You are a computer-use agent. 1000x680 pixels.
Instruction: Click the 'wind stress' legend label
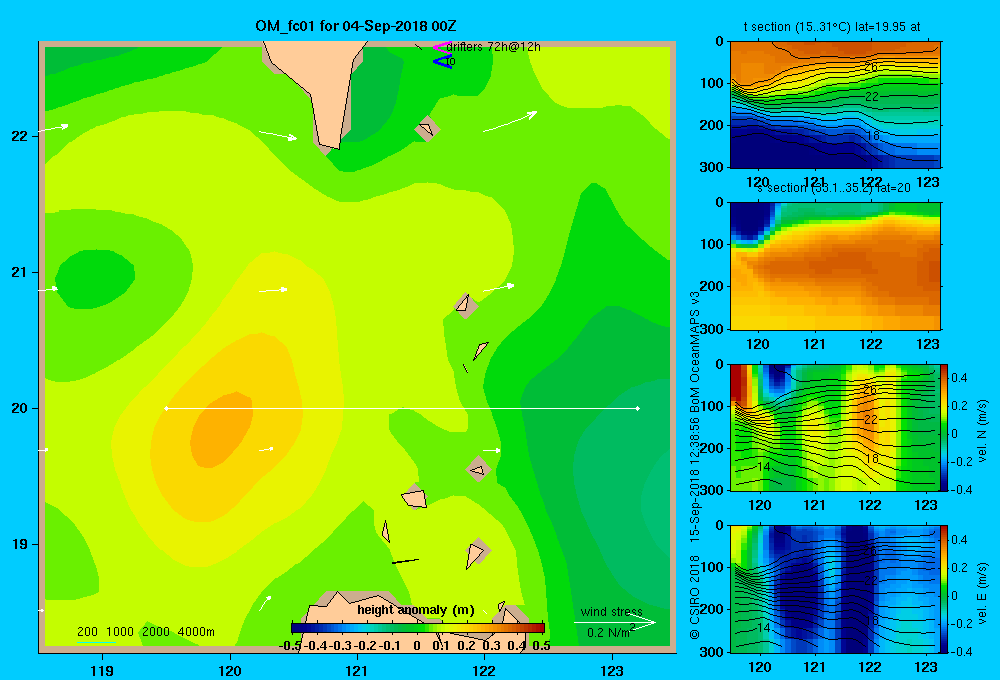611,612
